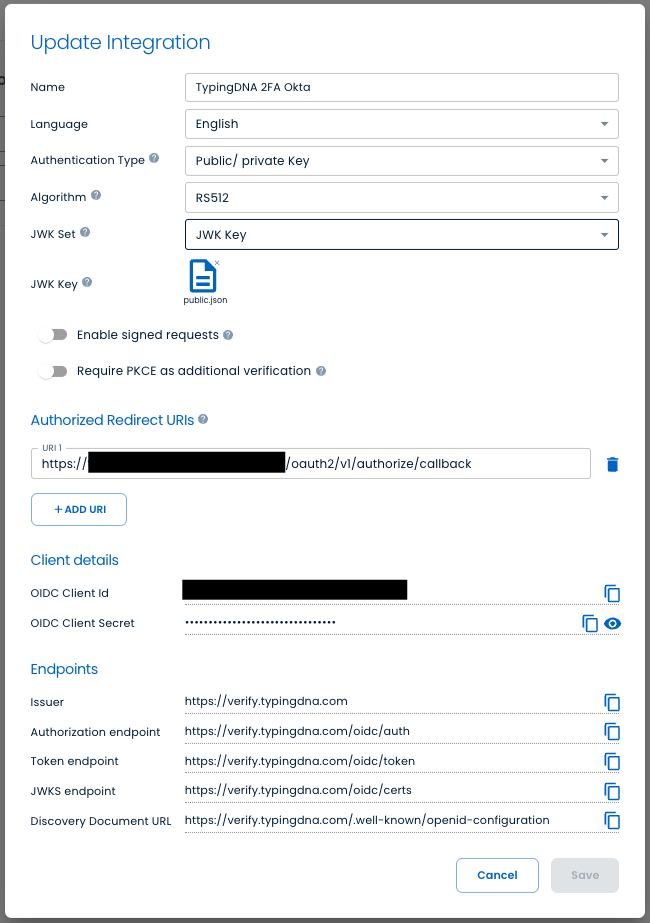Click the help icon beside JWK Set

coord(85,232)
